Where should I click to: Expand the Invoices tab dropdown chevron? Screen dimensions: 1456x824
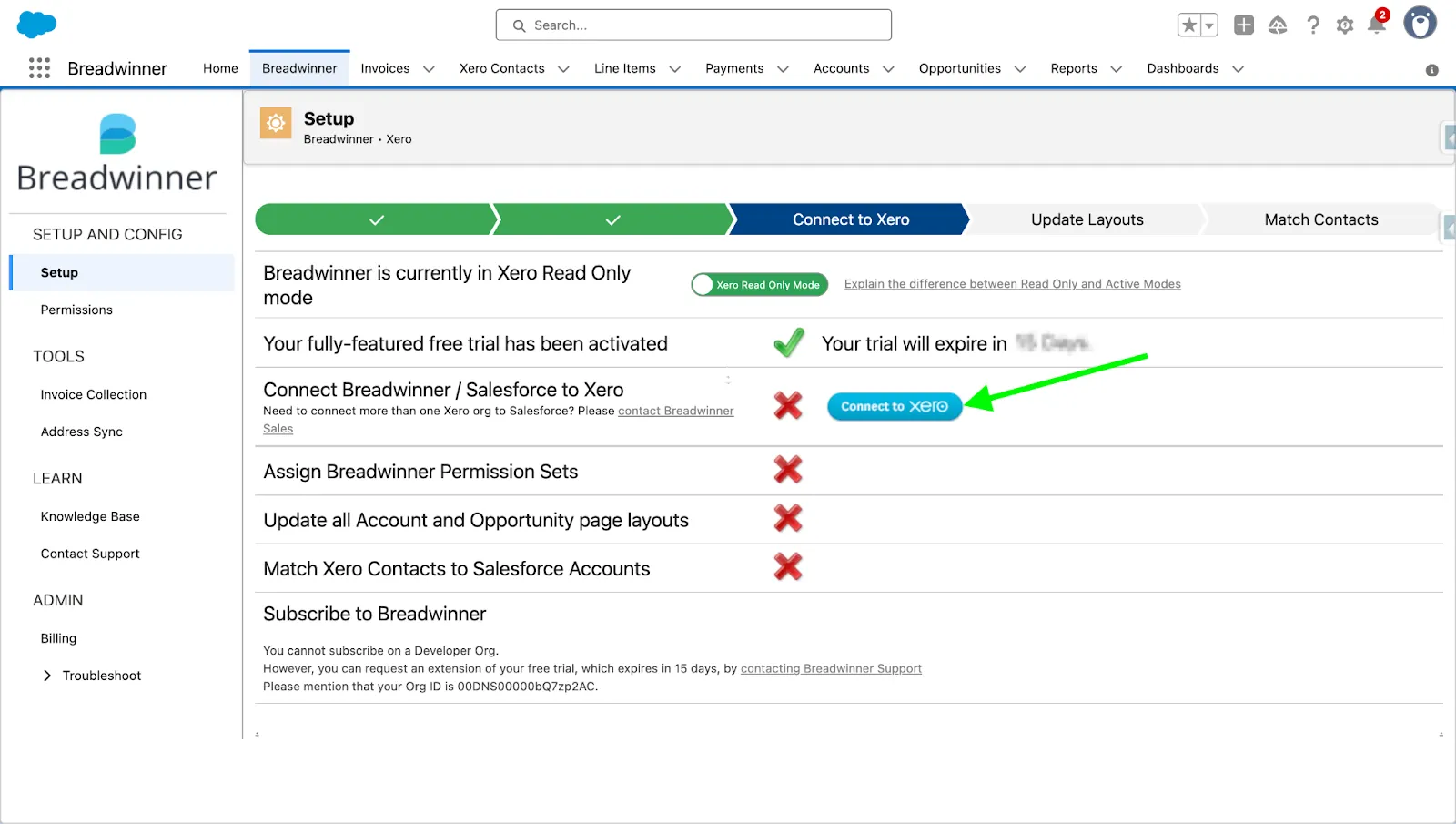point(429,69)
